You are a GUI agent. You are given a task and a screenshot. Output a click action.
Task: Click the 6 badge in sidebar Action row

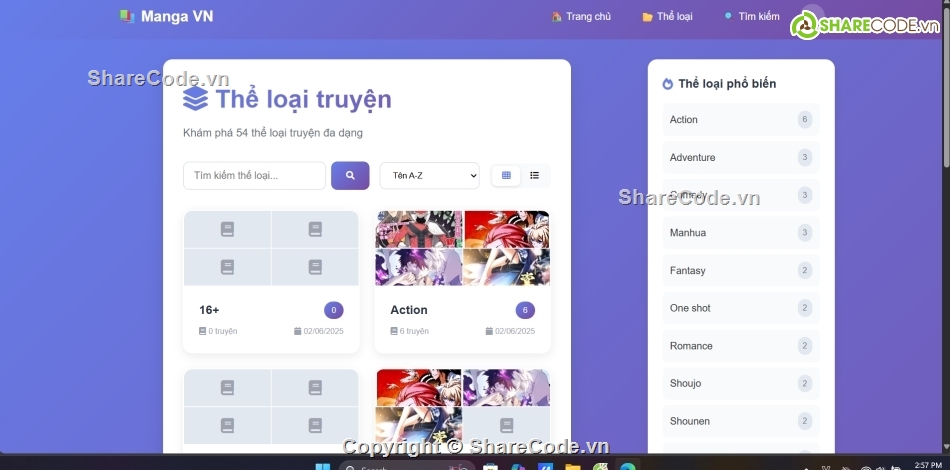tap(805, 120)
